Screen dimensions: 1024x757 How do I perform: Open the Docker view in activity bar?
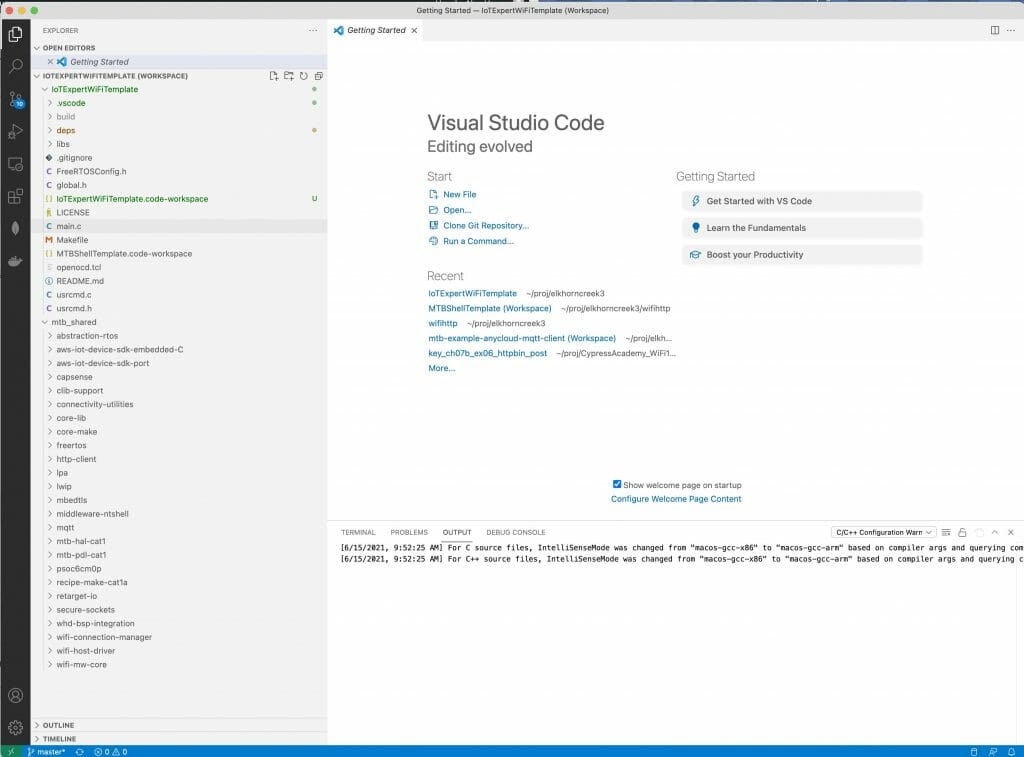(x=15, y=261)
